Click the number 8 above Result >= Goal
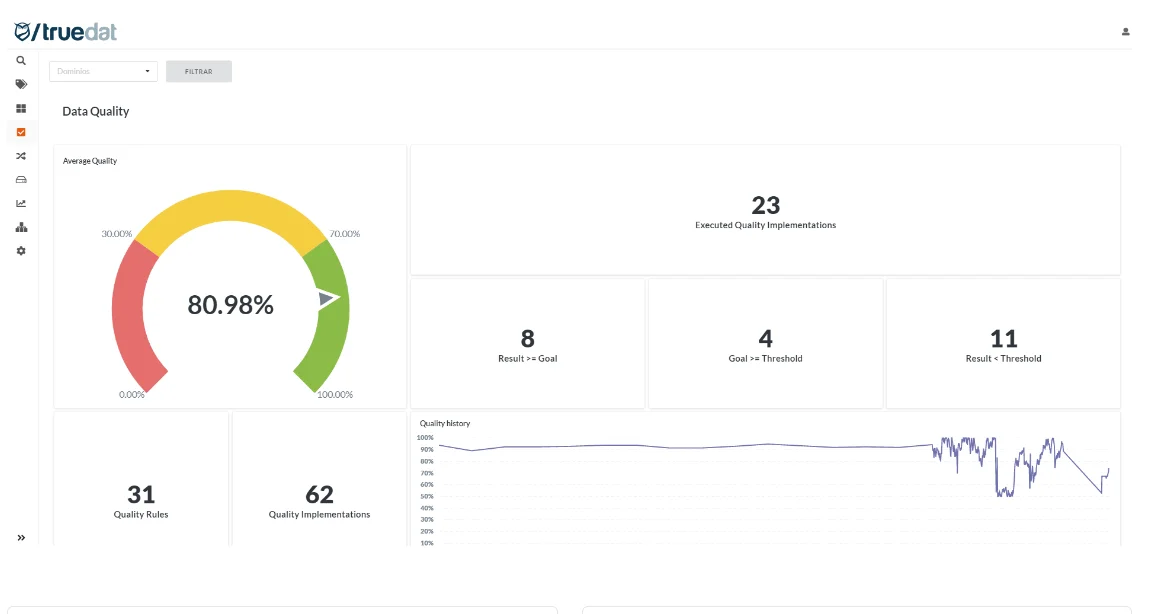1174x614 pixels. click(x=528, y=338)
